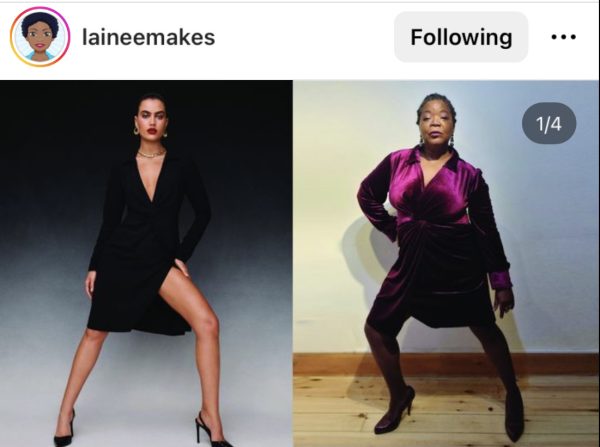Select the right photo of purple velvet dress
Image resolution: width=600 pixels, height=447 pixels.
point(446,263)
